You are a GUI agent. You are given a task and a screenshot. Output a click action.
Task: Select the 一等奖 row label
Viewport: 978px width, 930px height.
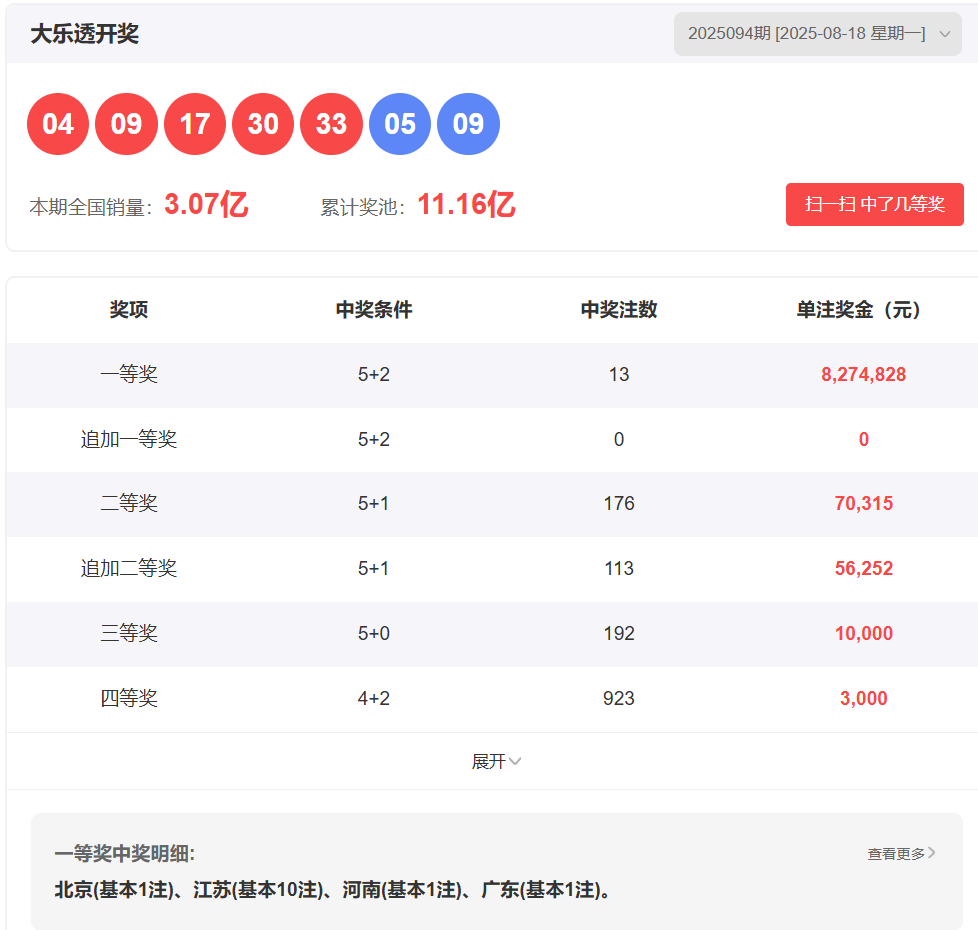pos(129,375)
